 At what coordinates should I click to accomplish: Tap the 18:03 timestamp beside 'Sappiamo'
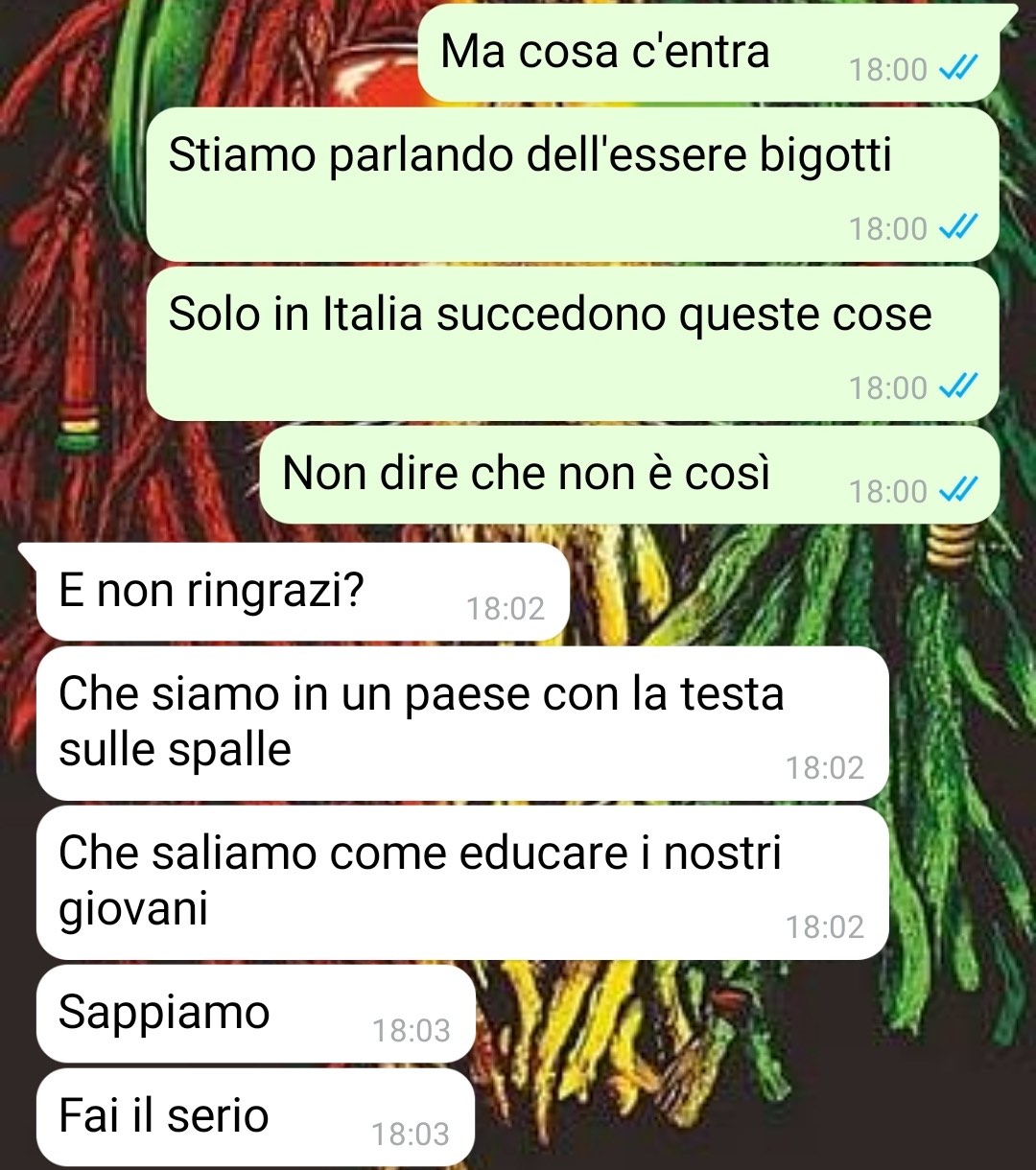(x=412, y=1031)
